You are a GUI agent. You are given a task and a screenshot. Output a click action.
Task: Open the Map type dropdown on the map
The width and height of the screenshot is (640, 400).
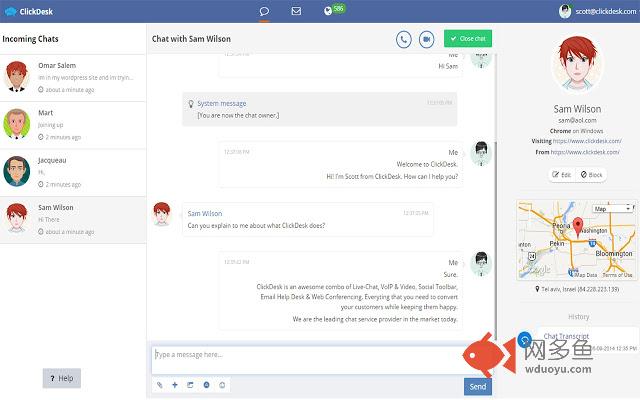(612, 209)
